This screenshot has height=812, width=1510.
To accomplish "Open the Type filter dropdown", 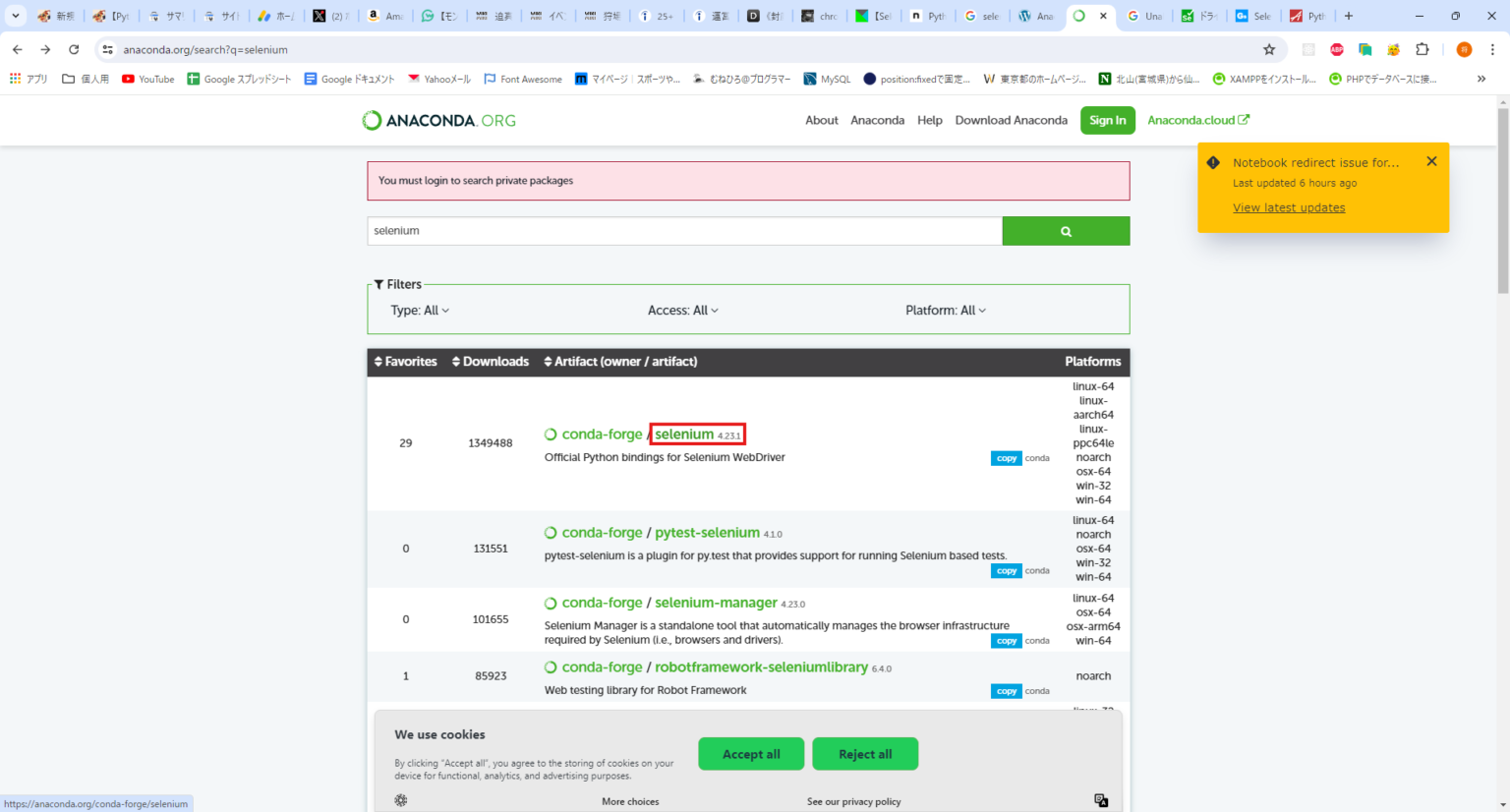I will (x=420, y=310).
